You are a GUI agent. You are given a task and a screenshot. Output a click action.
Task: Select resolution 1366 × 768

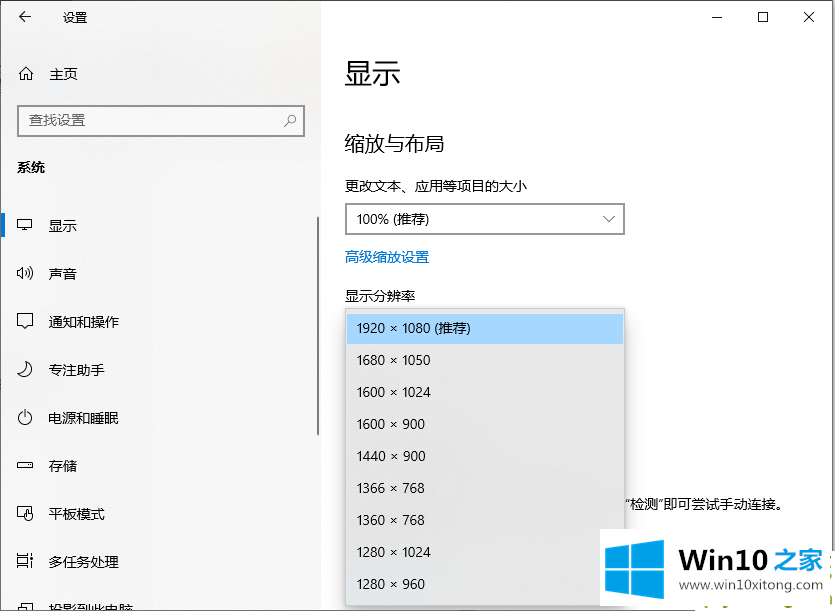pyautogui.click(x=485, y=488)
